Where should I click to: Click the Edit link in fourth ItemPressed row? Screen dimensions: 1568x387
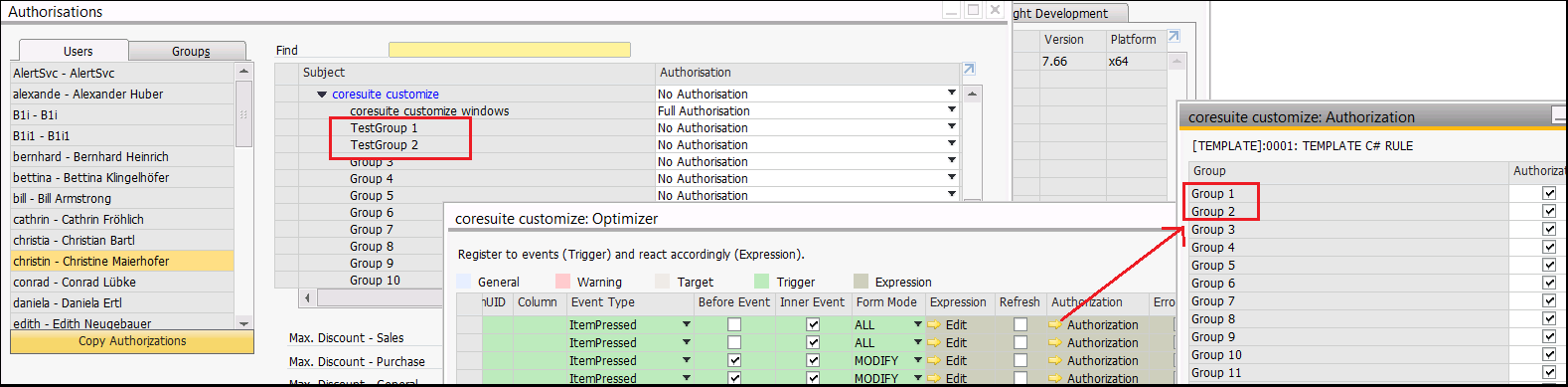click(956, 379)
